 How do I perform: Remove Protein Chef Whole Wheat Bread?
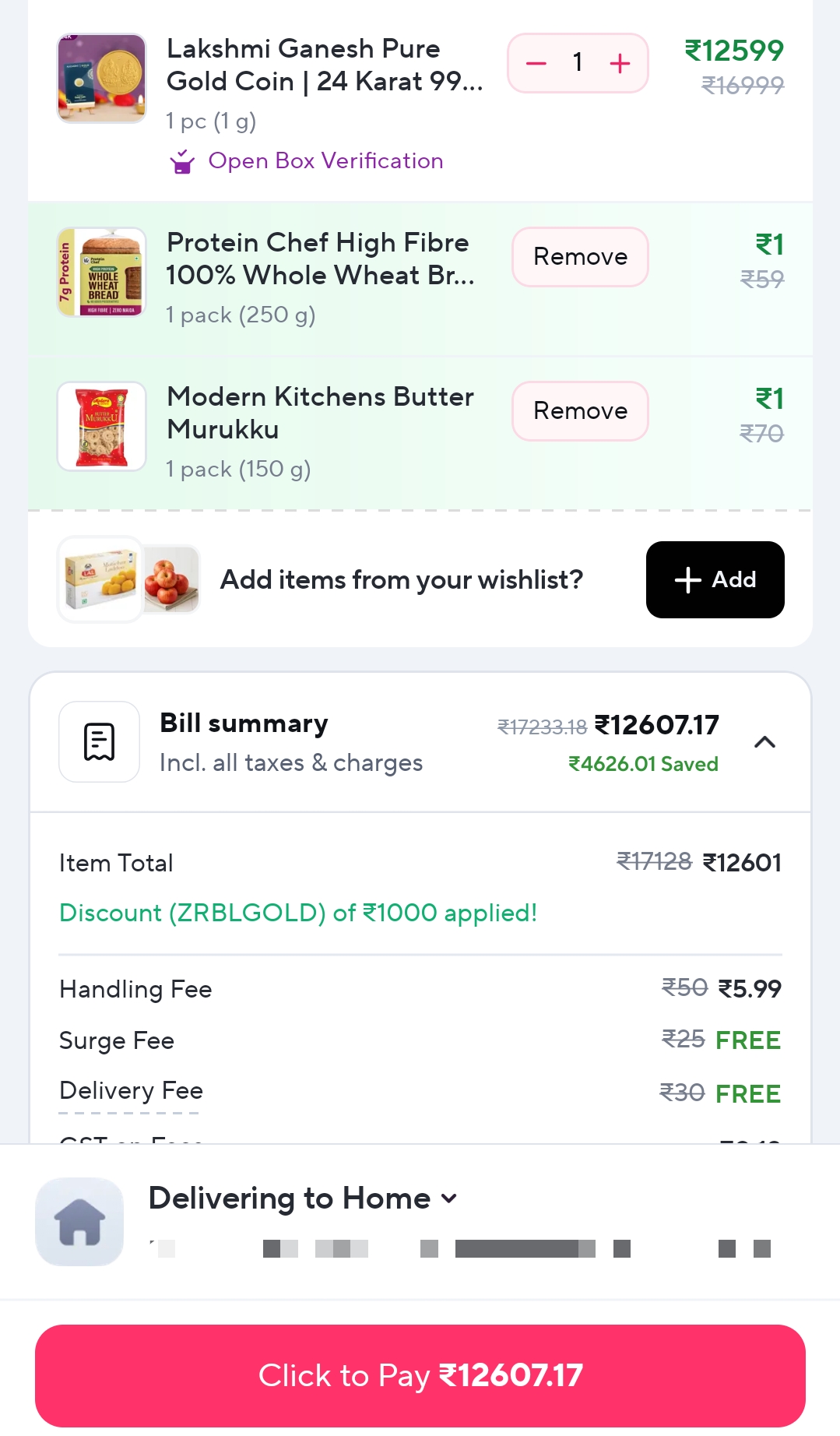[x=580, y=257]
